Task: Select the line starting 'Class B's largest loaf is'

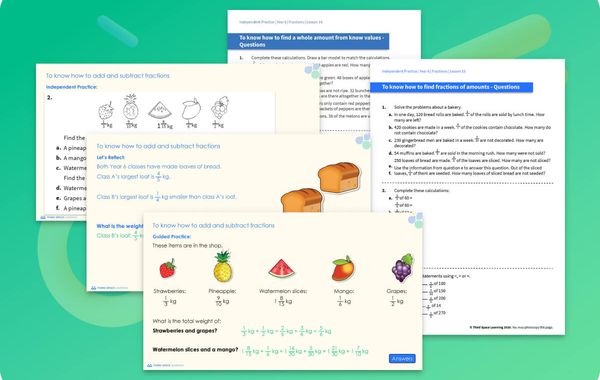Action: tap(166, 197)
